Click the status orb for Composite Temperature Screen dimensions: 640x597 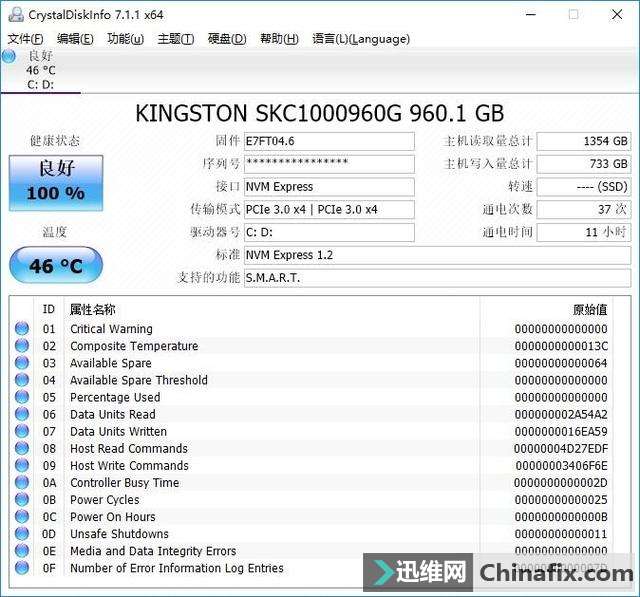coord(22,346)
